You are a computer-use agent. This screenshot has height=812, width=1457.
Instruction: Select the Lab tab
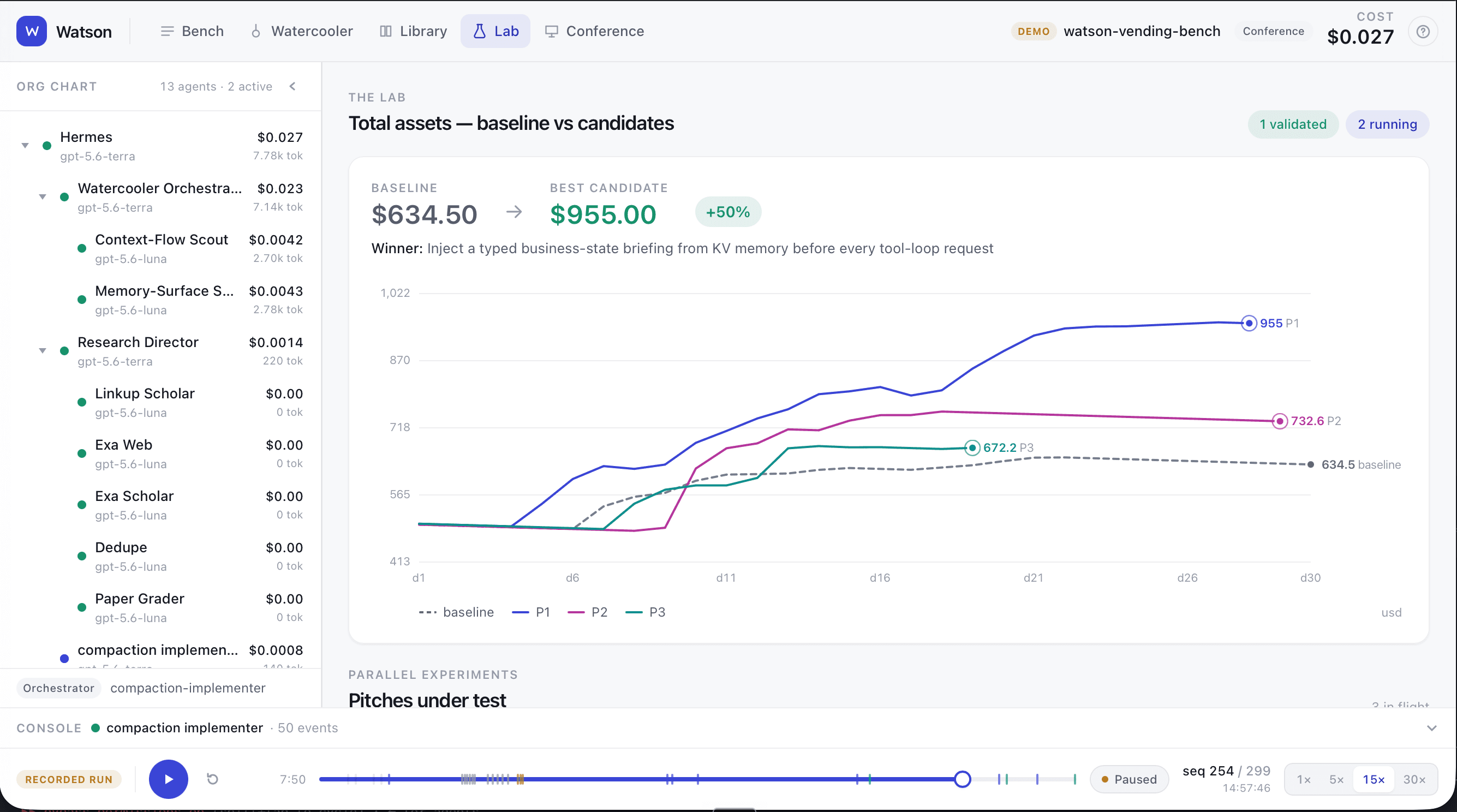pyautogui.click(x=495, y=31)
